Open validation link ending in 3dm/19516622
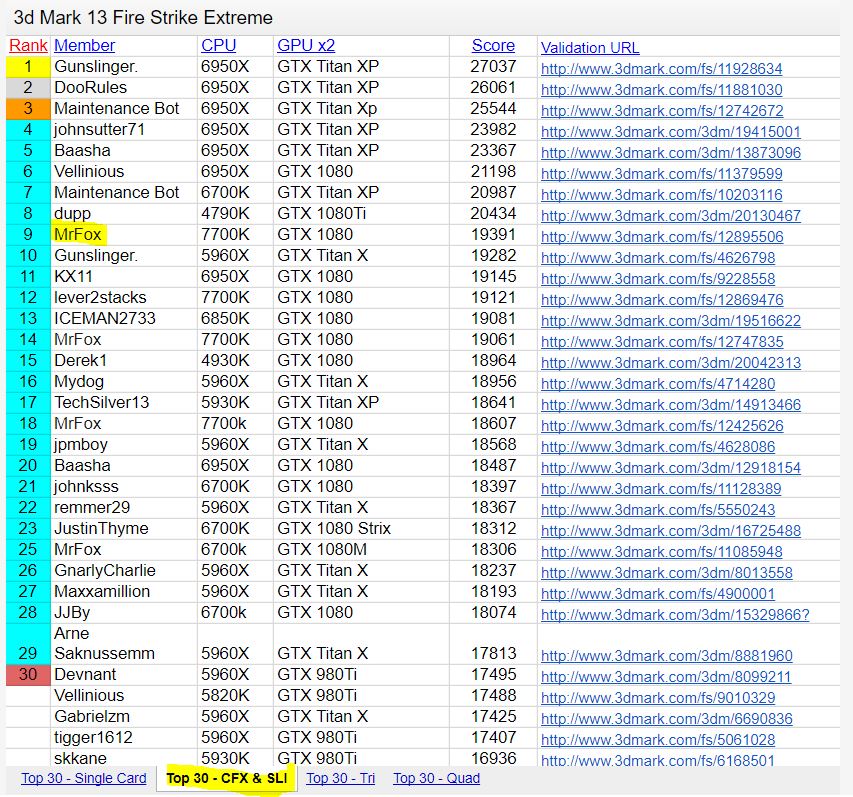Screen dimensions: 853x797 671,321
